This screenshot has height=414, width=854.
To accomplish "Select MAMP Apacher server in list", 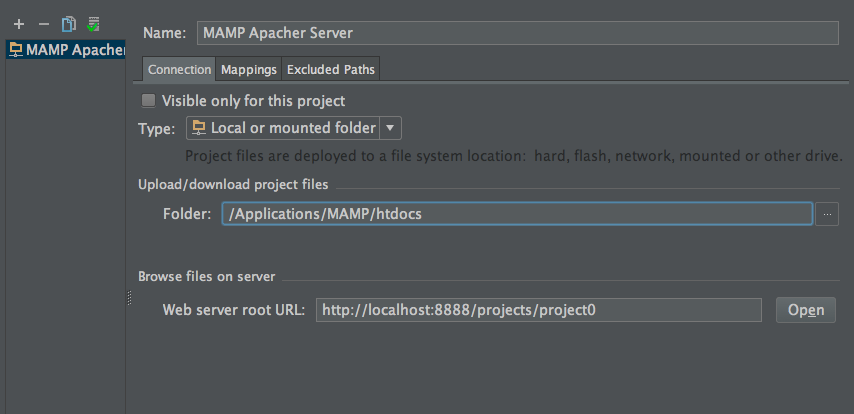I will [x=66, y=50].
